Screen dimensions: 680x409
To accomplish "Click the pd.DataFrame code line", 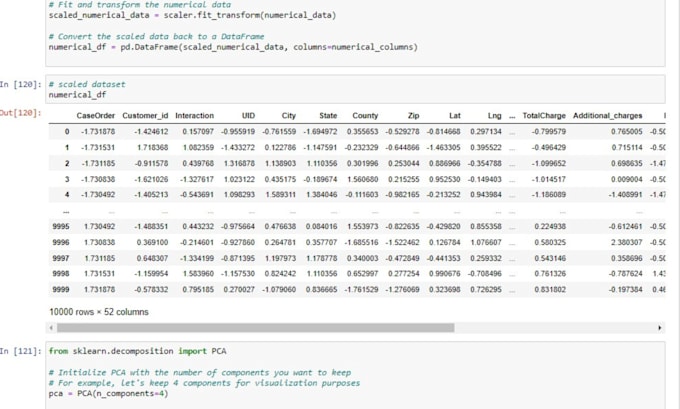I will (233, 47).
